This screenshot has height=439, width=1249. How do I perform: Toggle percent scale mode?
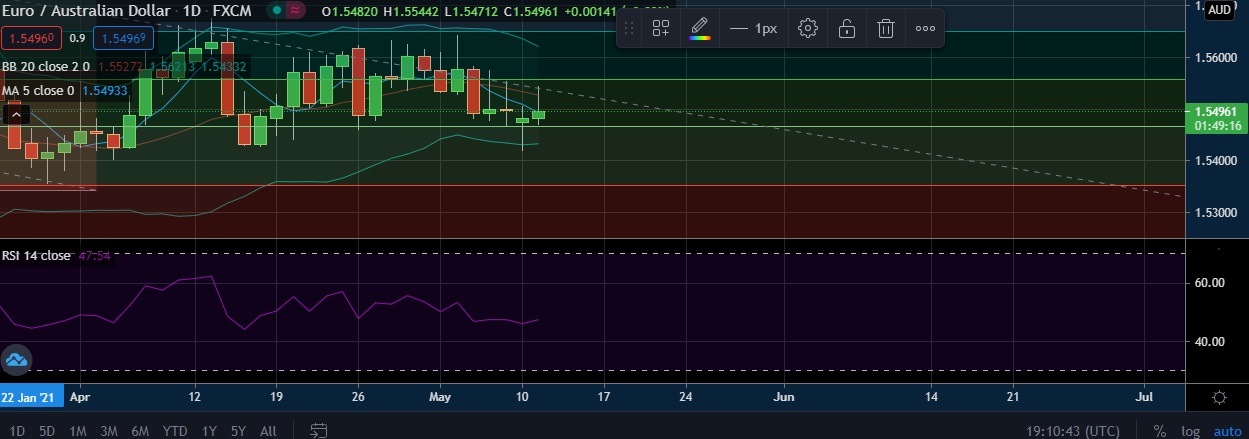(x=1160, y=431)
